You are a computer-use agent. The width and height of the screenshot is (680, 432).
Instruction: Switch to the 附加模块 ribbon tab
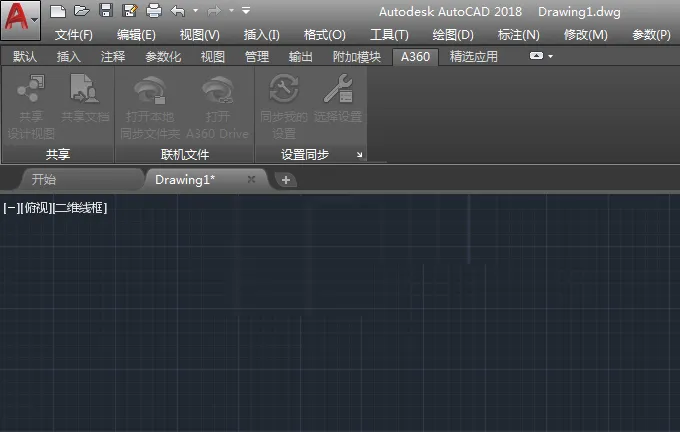356,57
